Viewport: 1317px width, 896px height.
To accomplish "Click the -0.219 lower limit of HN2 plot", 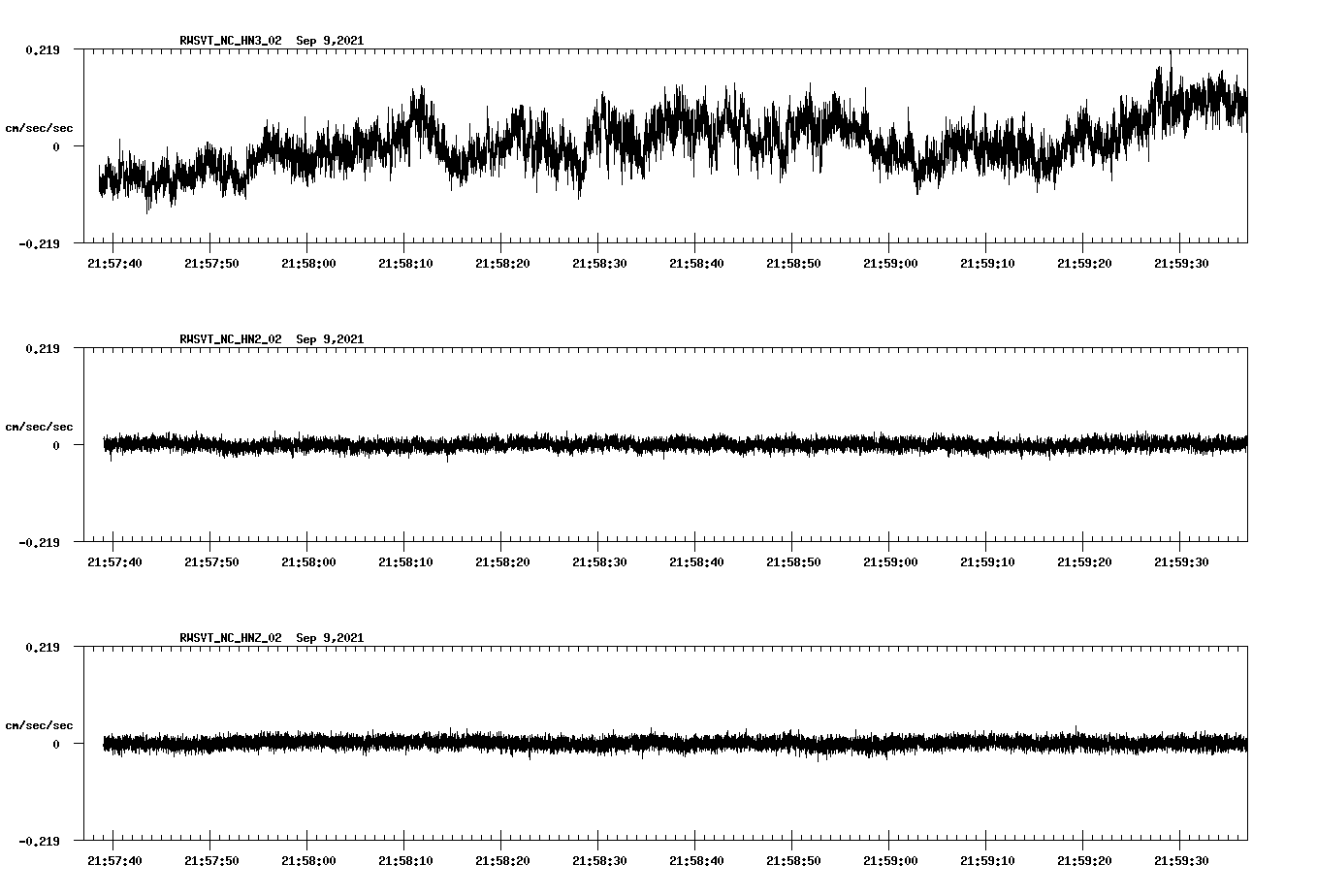I will point(39,542).
